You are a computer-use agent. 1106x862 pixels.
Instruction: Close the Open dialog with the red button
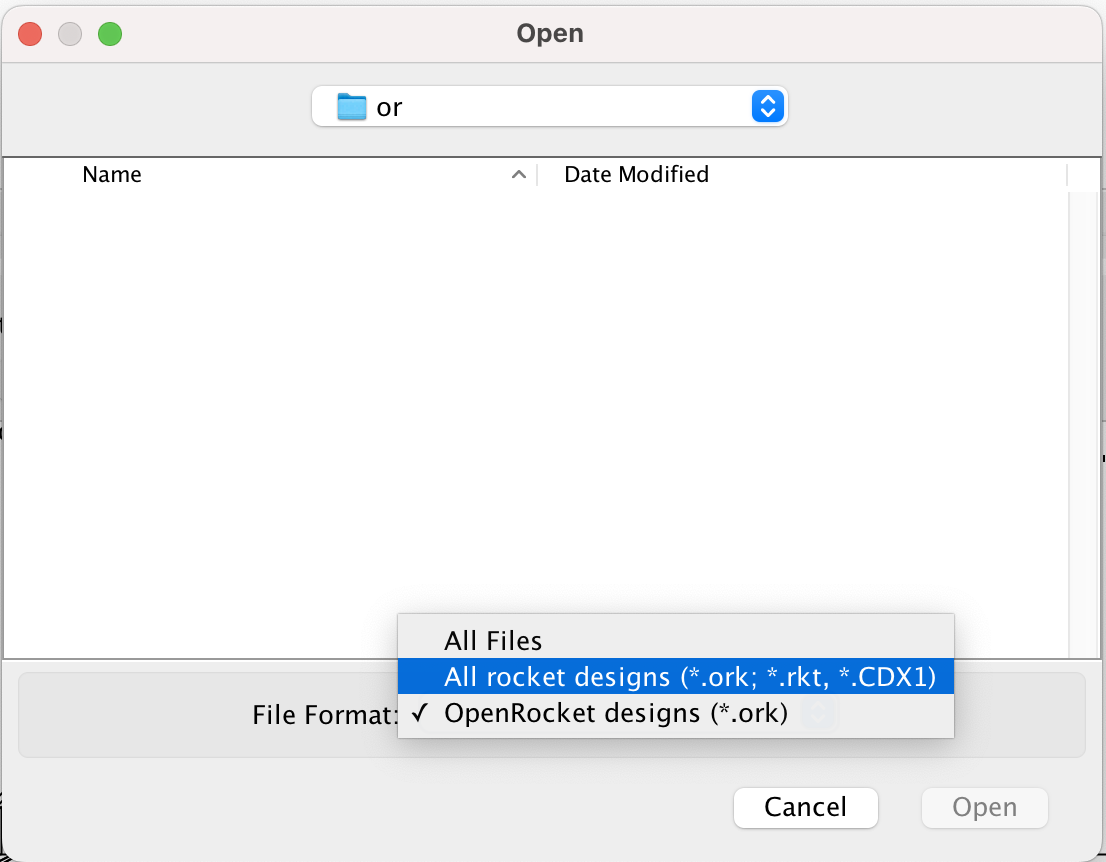tap(30, 34)
